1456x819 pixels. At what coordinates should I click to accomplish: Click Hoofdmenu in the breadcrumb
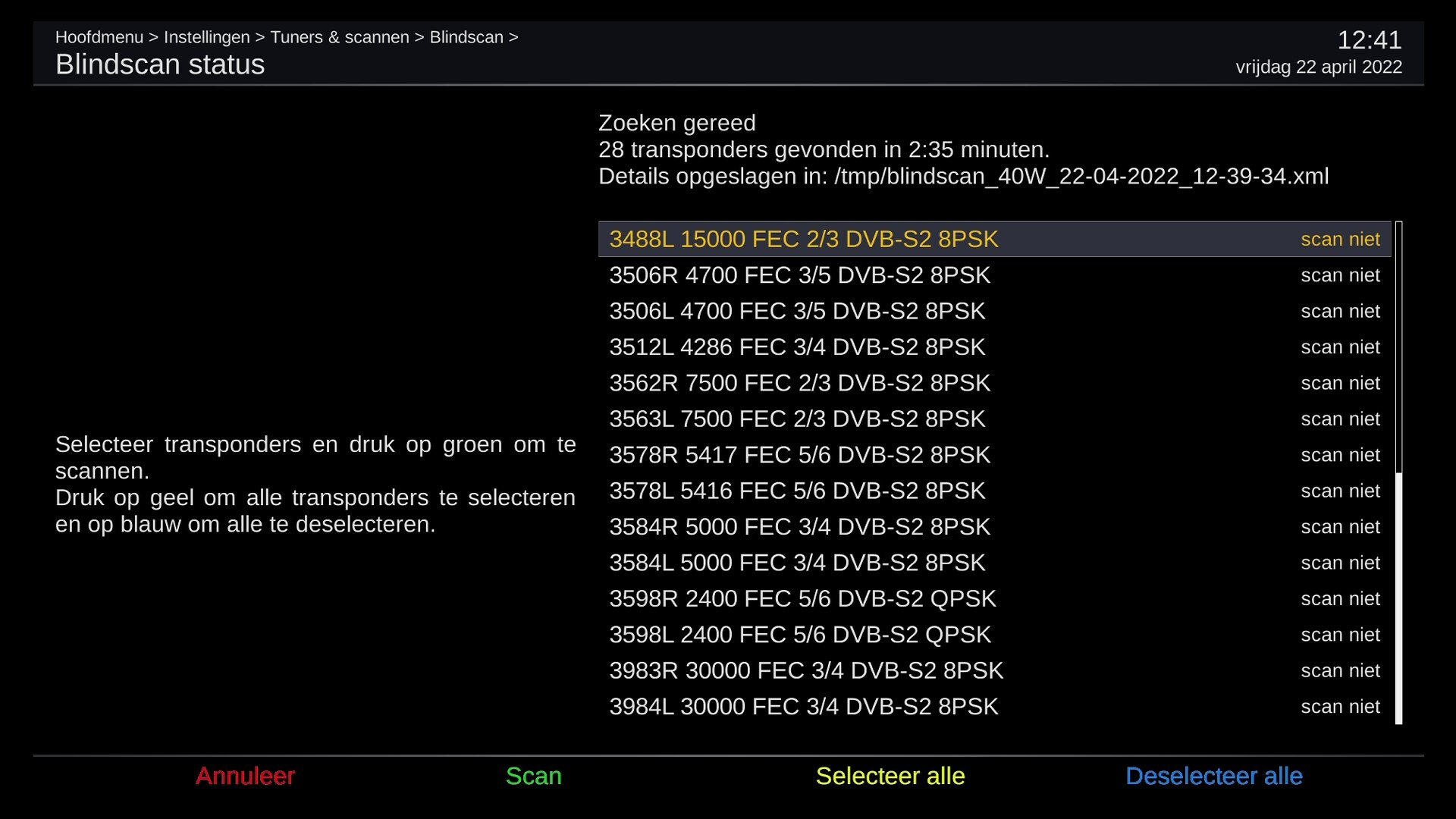(99, 37)
